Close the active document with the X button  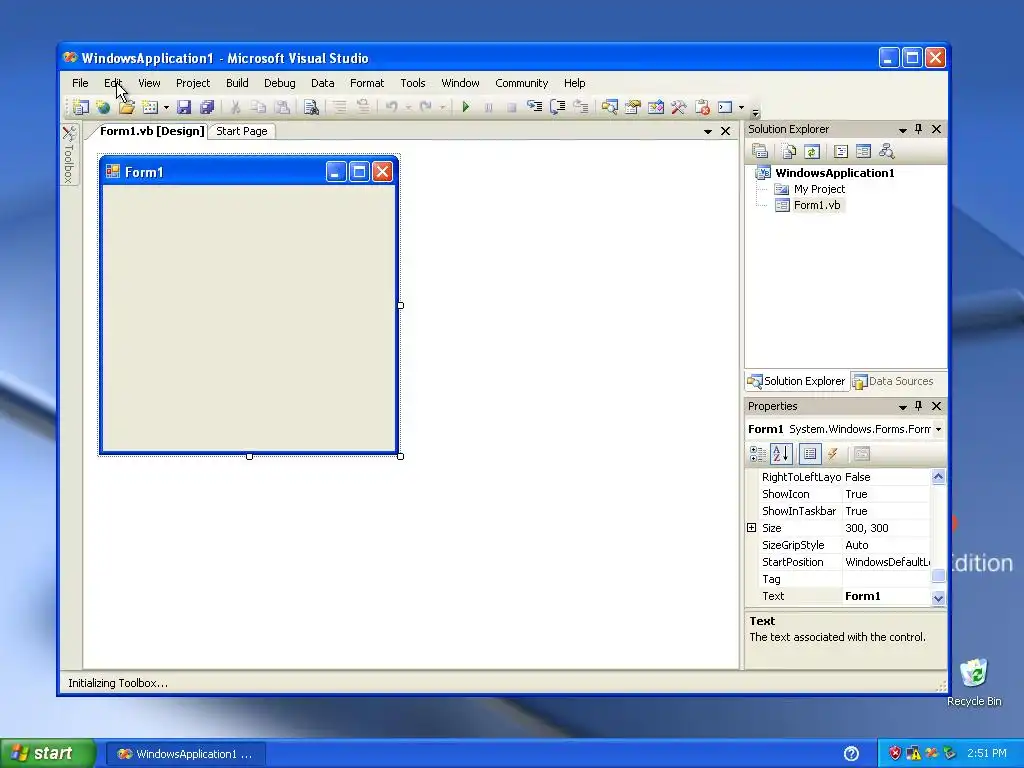(x=725, y=131)
